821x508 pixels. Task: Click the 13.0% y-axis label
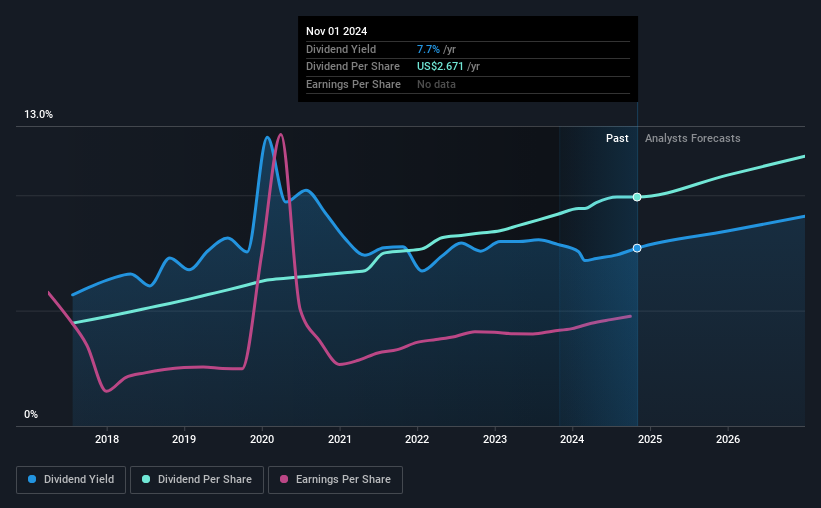[x=38, y=115]
